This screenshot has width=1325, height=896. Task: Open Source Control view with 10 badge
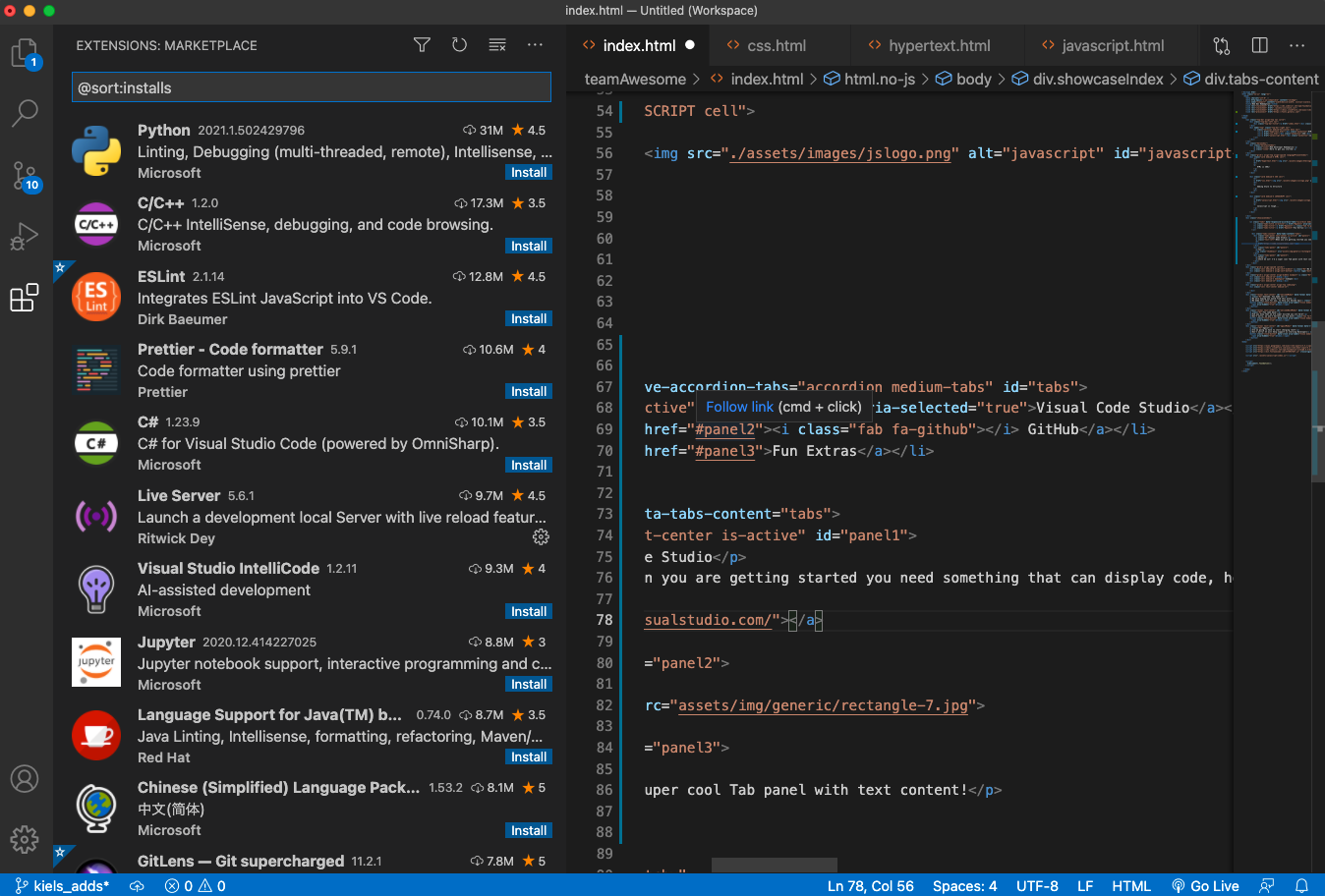[25, 176]
